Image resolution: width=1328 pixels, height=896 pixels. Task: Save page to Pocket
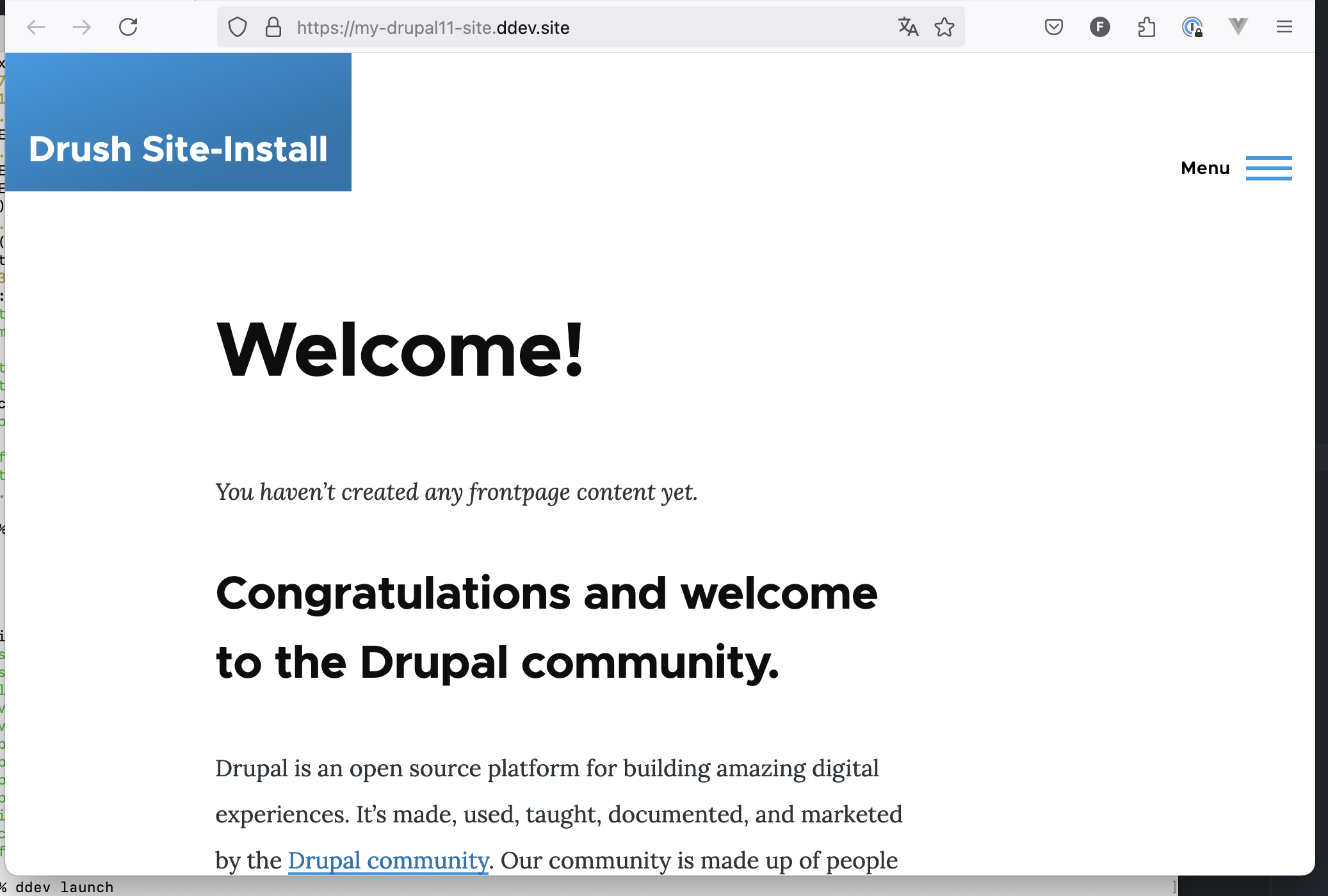pos(1054,28)
